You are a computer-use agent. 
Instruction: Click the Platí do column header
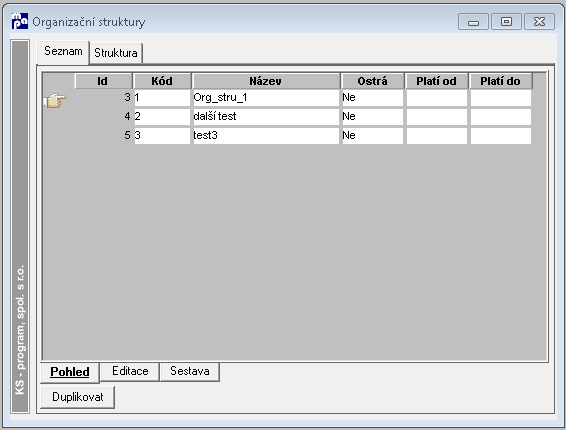pyautogui.click(x=500, y=81)
